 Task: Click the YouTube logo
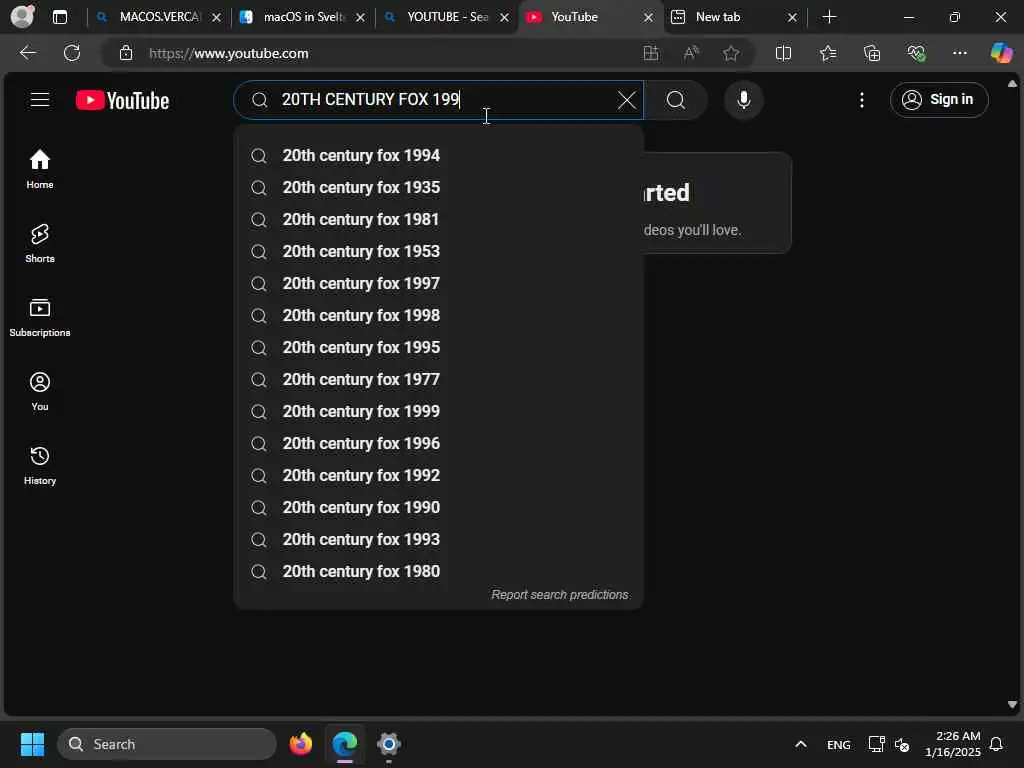click(x=122, y=100)
